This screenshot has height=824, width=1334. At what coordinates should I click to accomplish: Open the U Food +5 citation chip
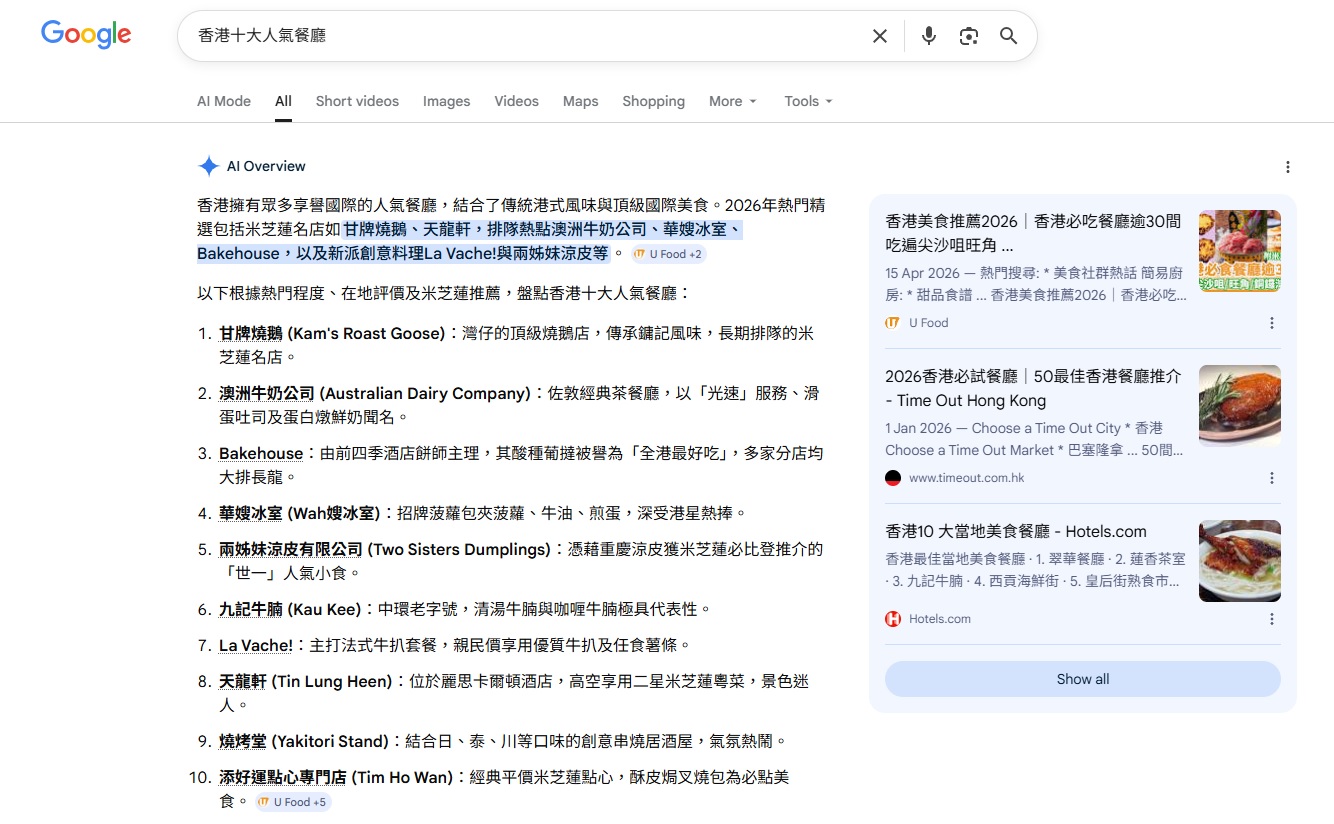(292, 802)
